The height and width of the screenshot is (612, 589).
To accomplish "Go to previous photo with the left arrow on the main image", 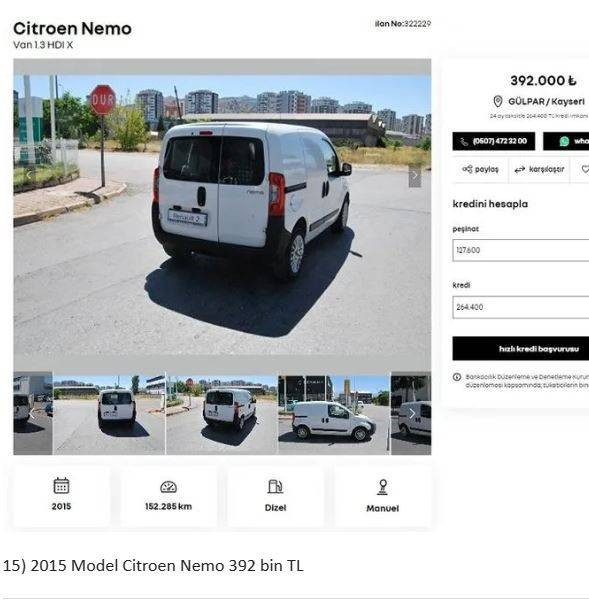I will 29,175.
